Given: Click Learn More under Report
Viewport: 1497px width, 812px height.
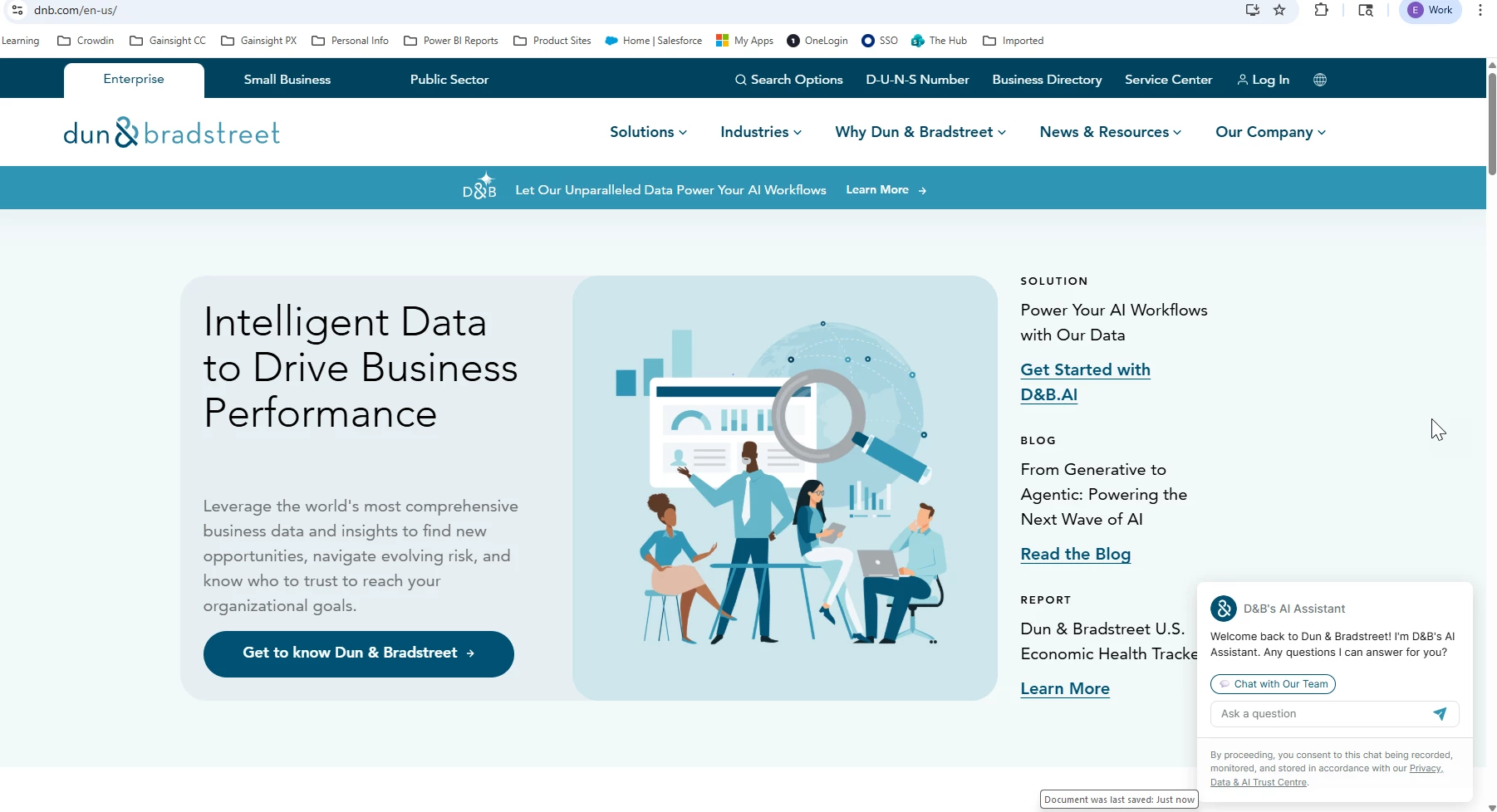Looking at the screenshot, I should click(1065, 689).
